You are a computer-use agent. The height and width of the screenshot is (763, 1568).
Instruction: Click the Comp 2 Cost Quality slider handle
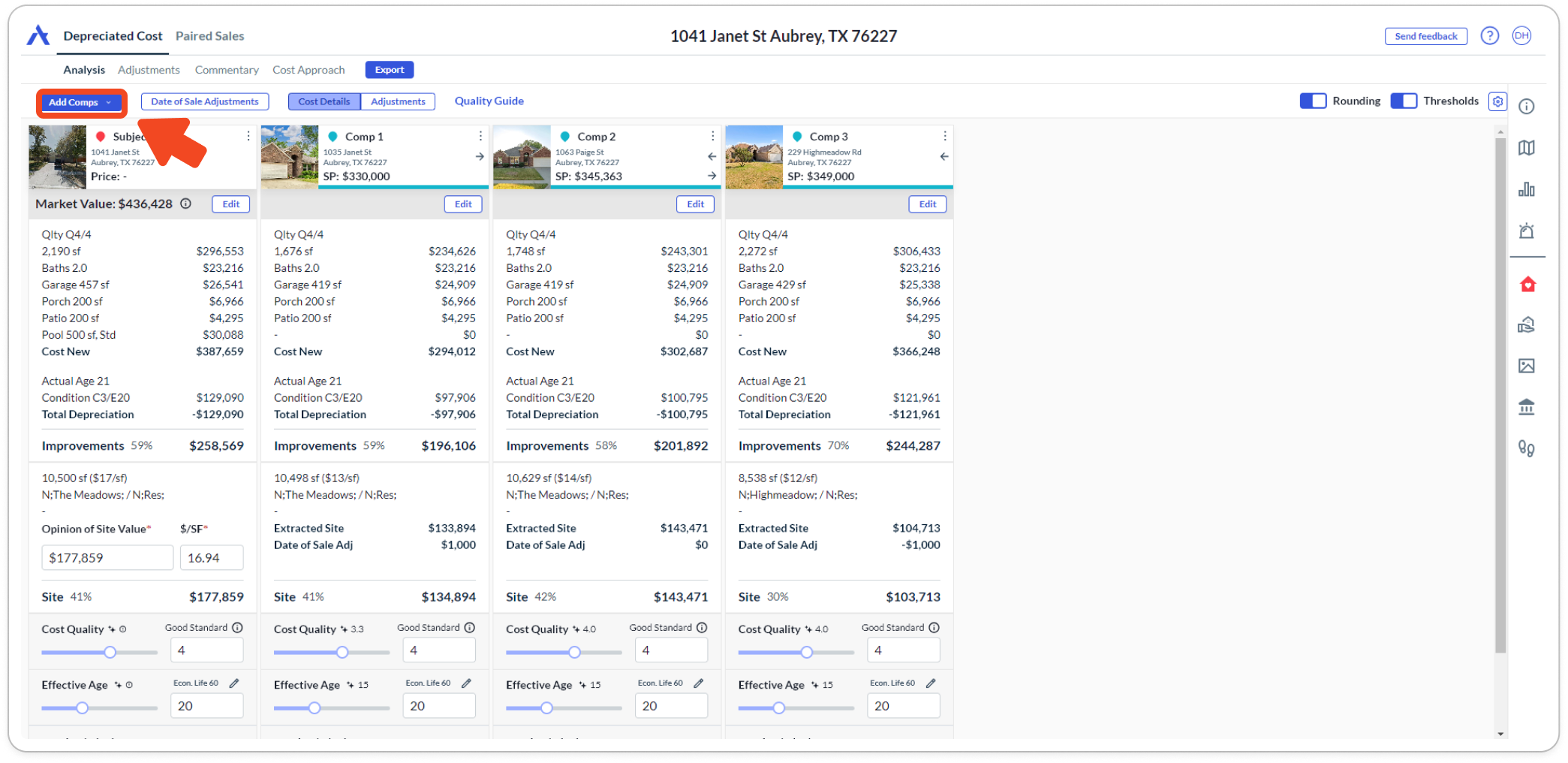point(574,652)
